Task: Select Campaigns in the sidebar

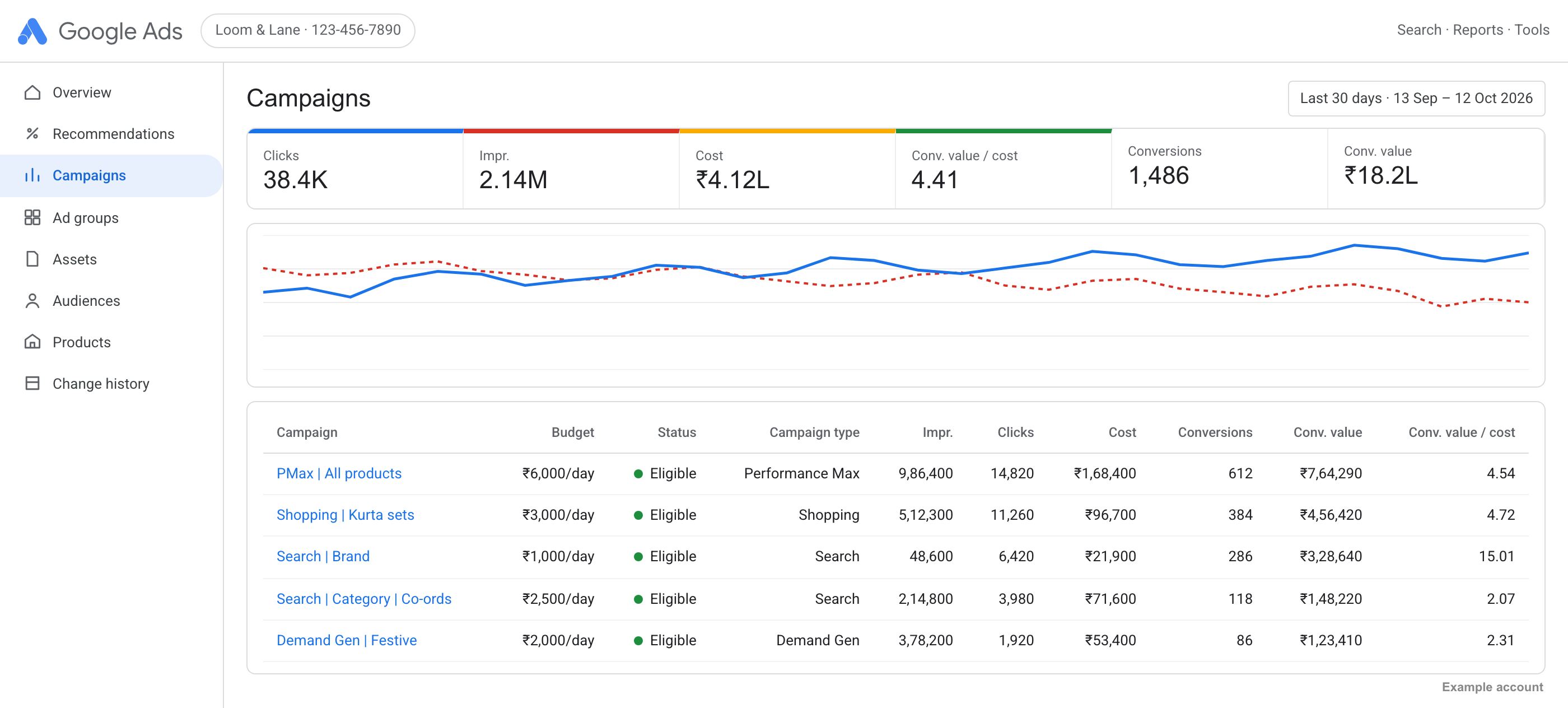Action: pos(111,175)
